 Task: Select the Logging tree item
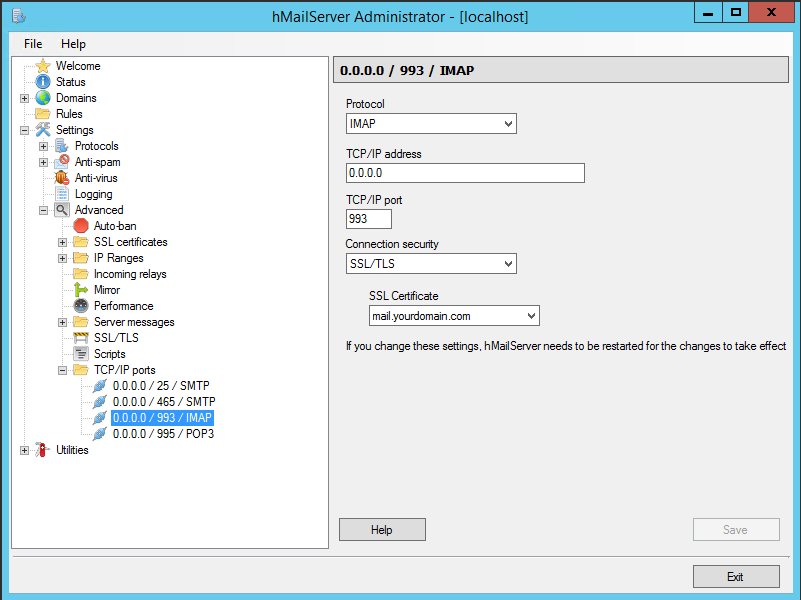93,194
